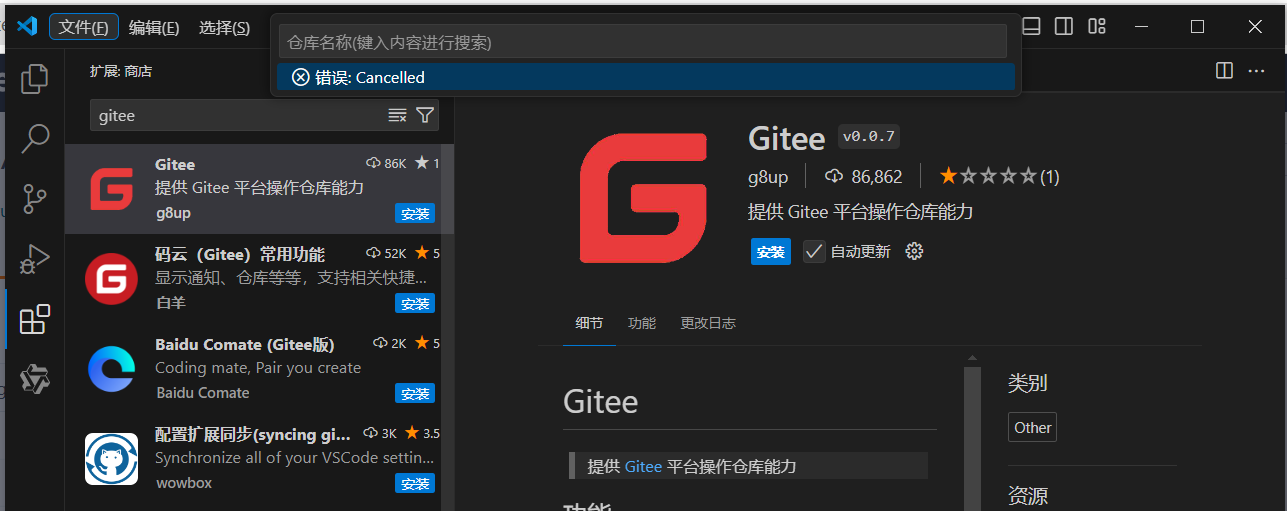
Task: Open the 选择(S) menu
Action: [x=224, y=27]
